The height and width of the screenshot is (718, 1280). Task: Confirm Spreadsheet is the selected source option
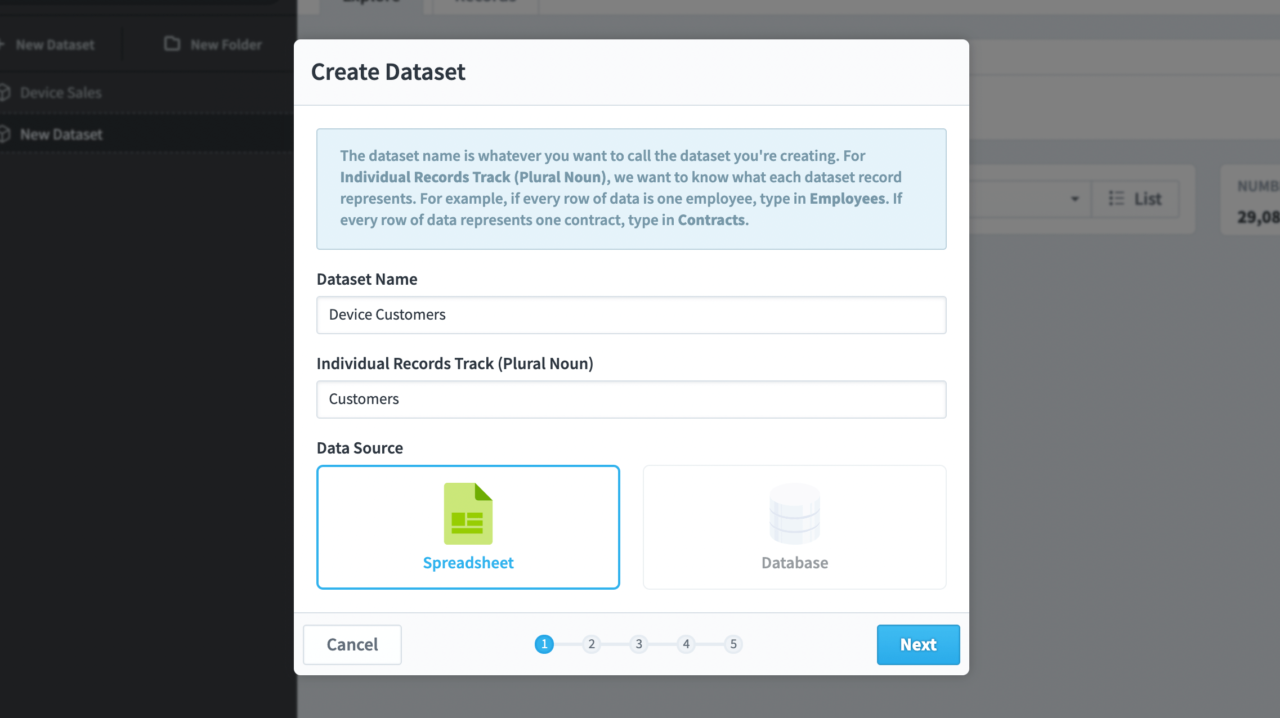tap(467, 527)
